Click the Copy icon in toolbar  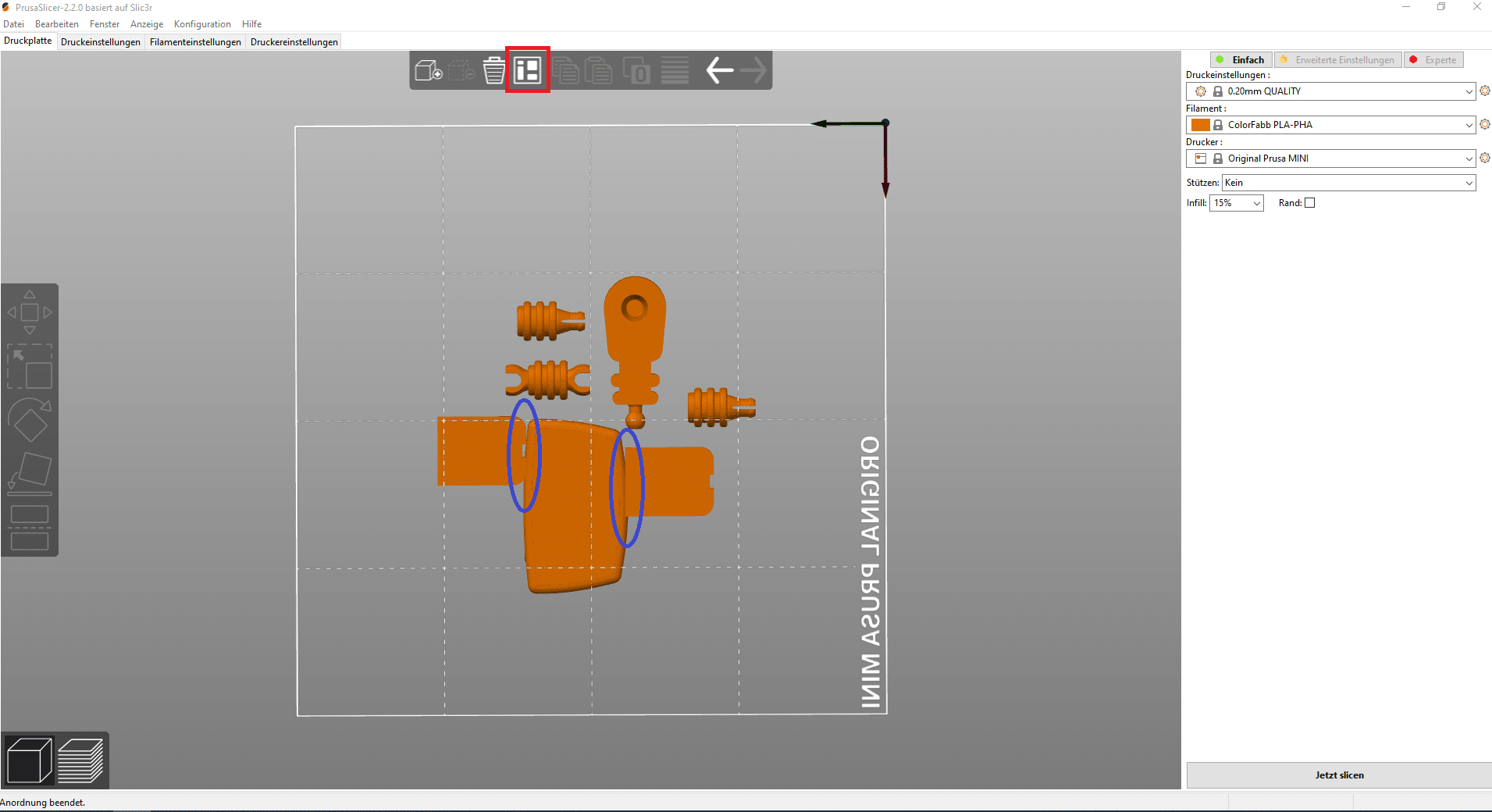(x=566, y=70)
